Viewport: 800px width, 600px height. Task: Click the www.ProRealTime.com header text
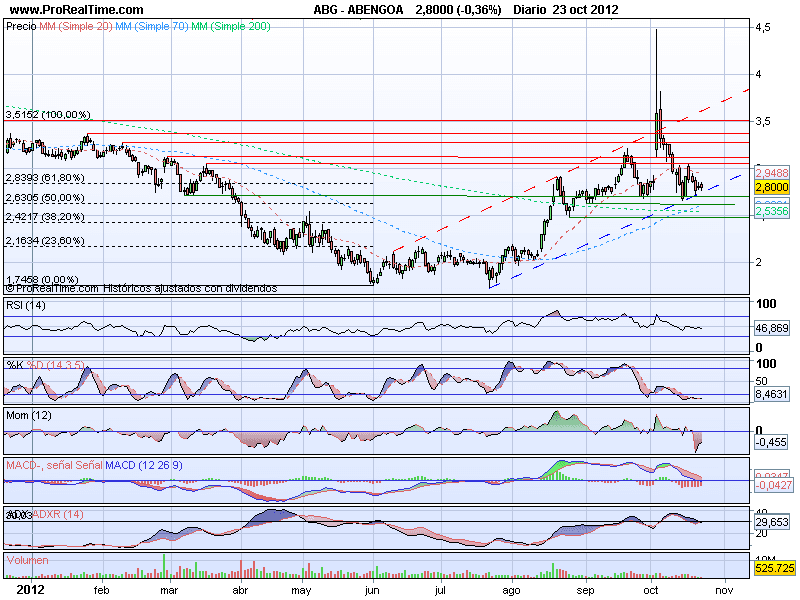pyautogui.click(x=77, y=9)
